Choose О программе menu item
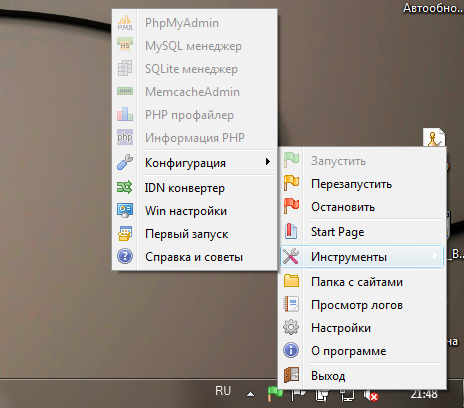Screen dimensions: 464x408 point(362,351)
